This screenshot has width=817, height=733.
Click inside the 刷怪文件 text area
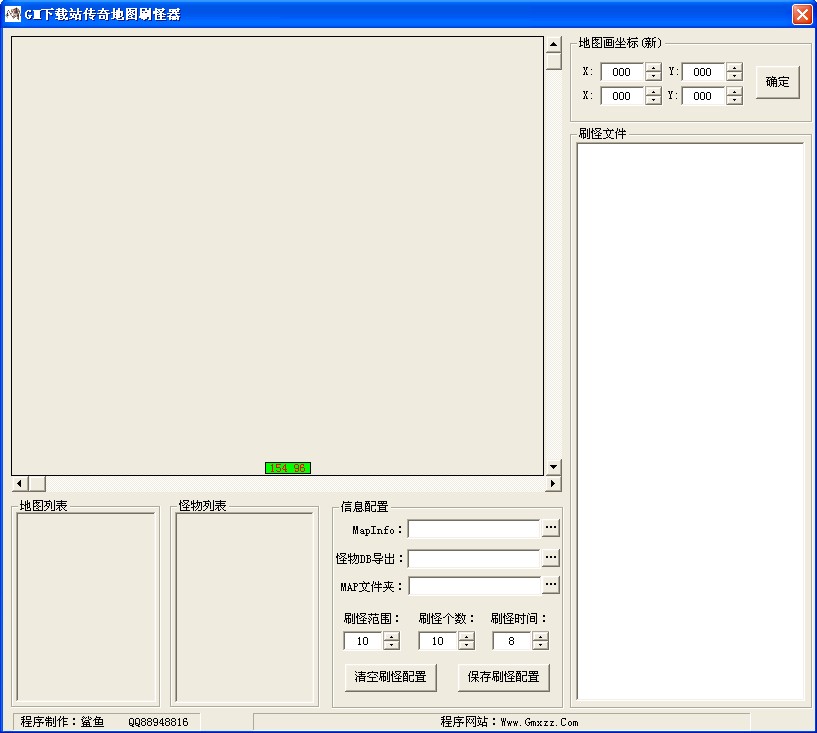coord(690,420)
